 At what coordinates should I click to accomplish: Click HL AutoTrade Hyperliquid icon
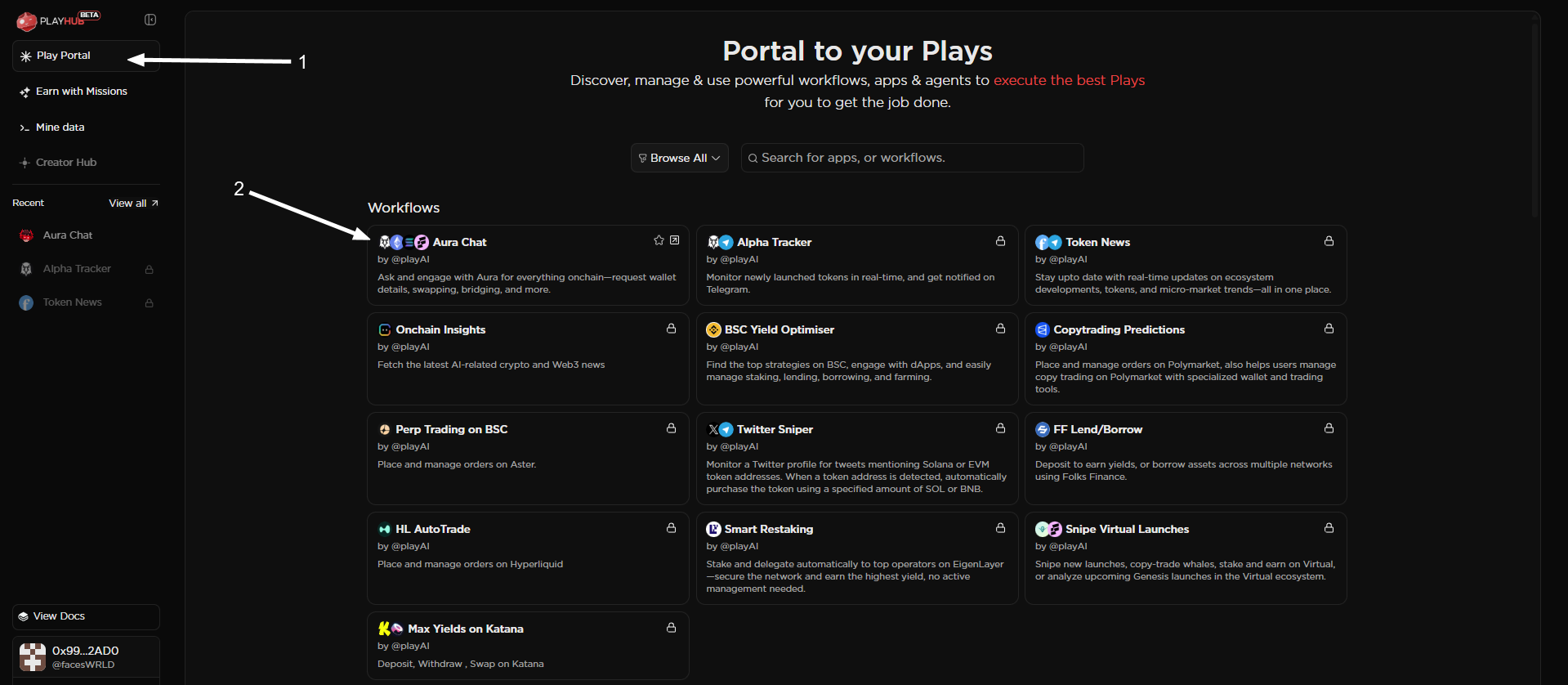tap(385, 530)
